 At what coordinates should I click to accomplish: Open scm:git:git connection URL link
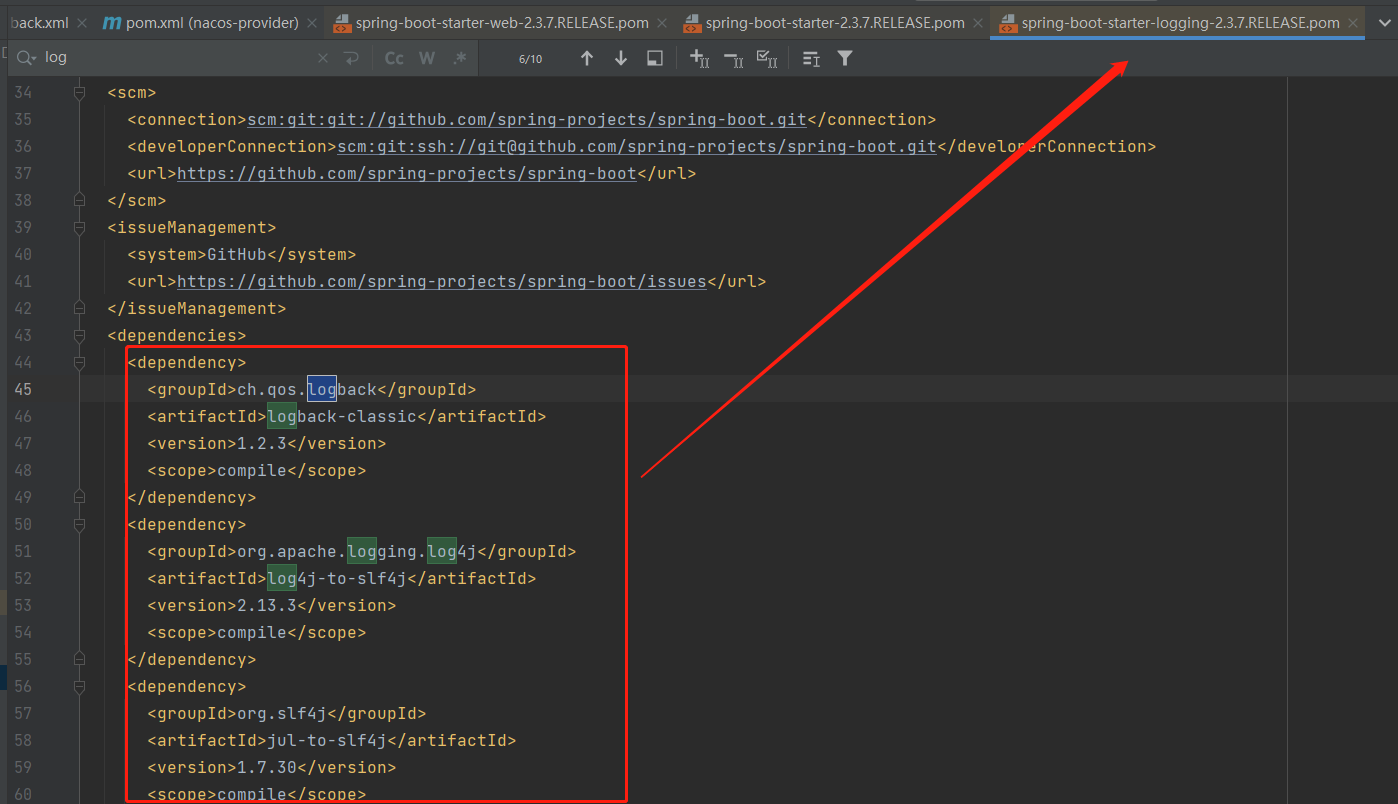coord(527,120)
